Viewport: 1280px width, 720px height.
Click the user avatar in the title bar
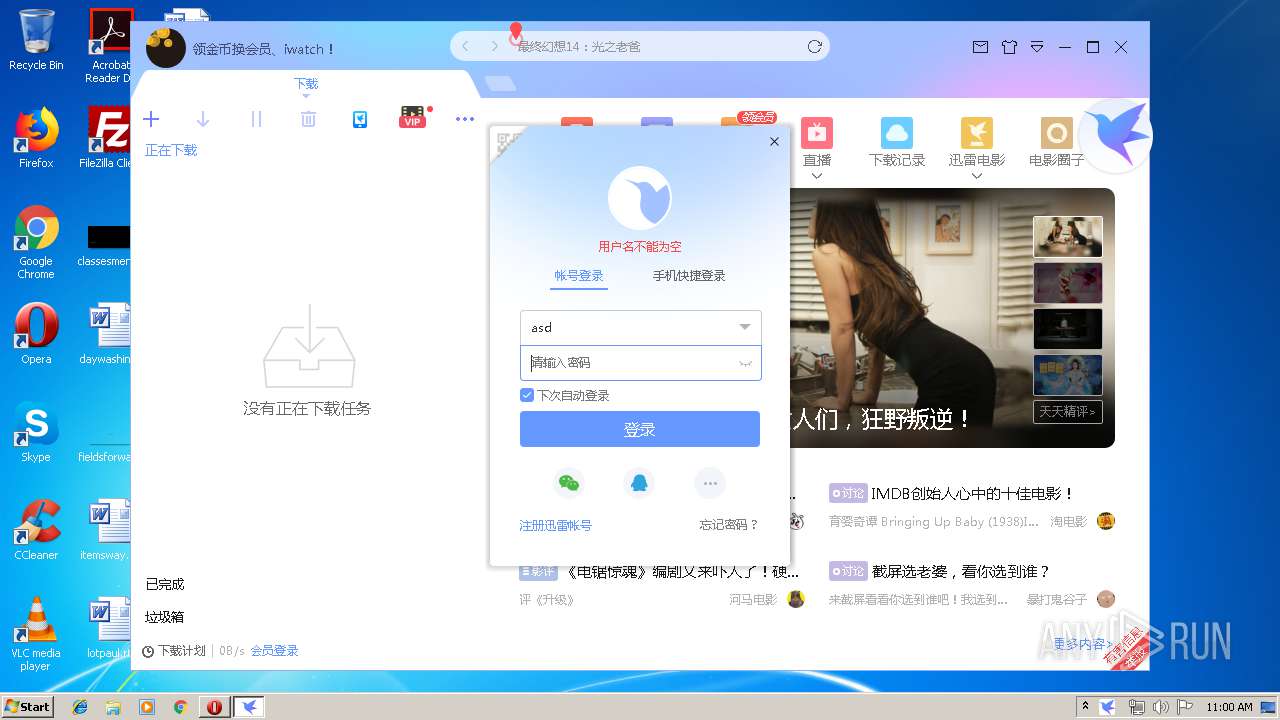(166, 47)
